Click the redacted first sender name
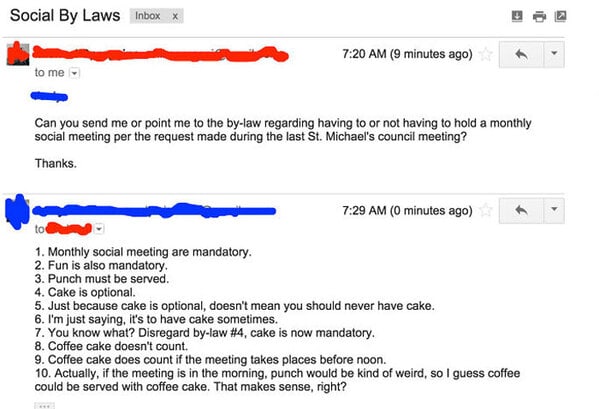 (x=160, y=54)
